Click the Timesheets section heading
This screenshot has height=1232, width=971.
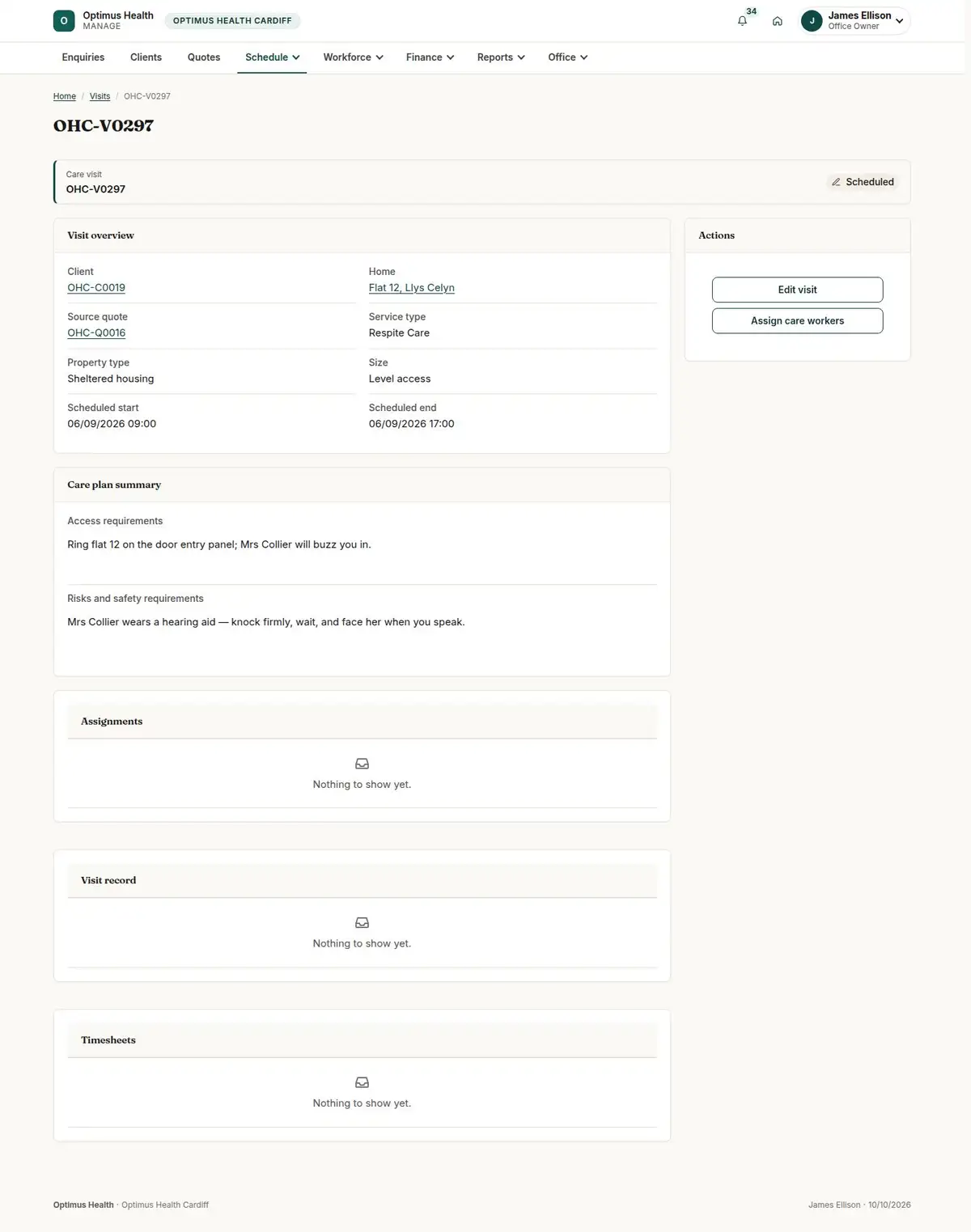click(x=108, y=1040)
